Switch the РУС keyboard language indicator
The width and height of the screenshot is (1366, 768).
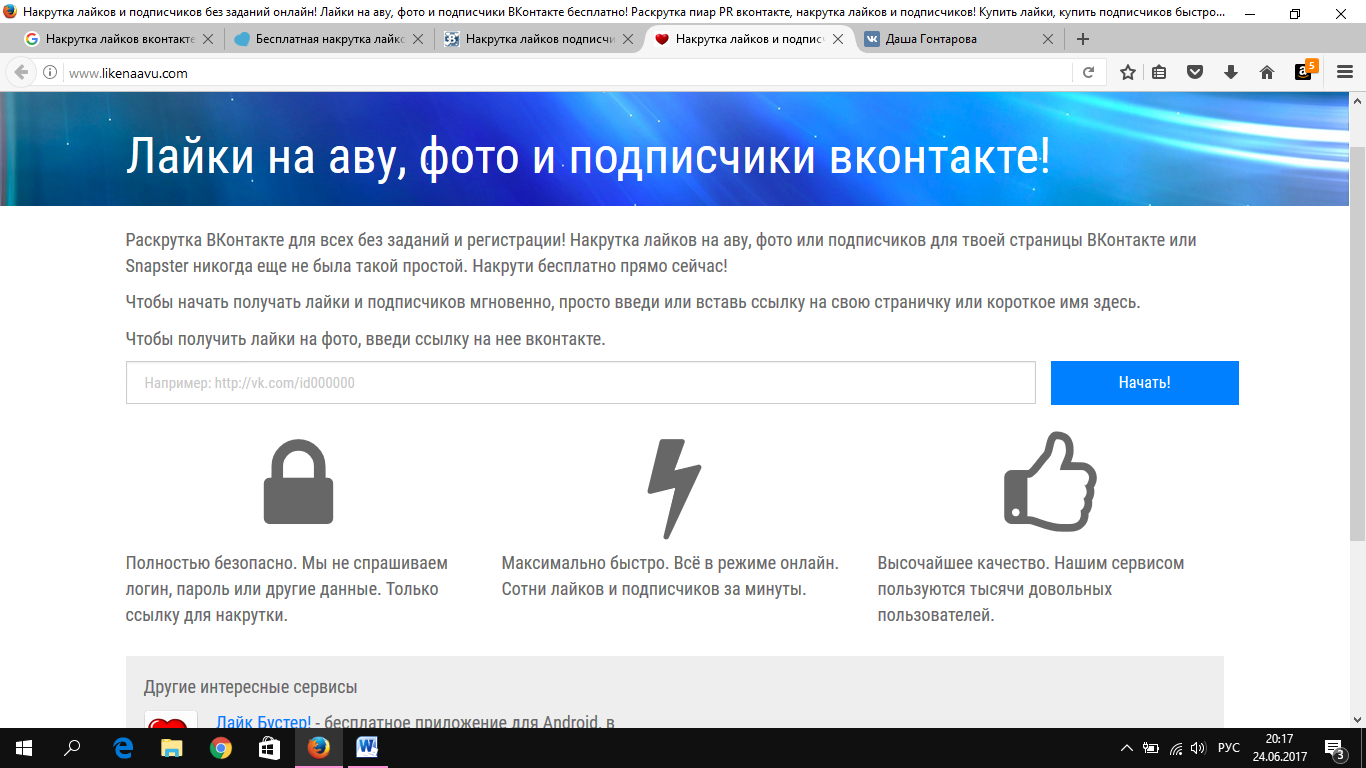1229,748
